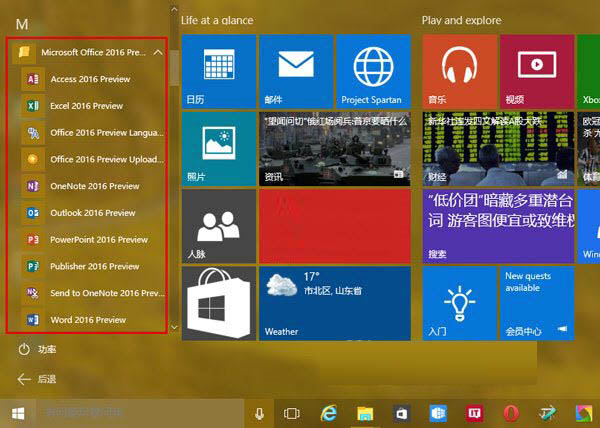
Task: Click the 'Excel 2016 Preview' label
Action: coord(86,106)
